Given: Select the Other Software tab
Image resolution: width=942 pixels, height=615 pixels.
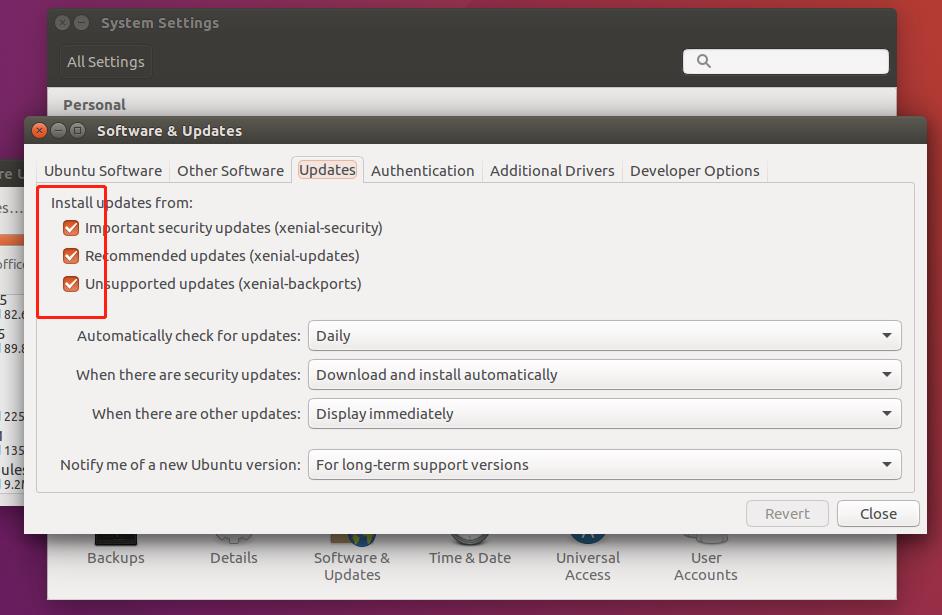Looking at the screenshot, I should pyautogui.click(x=230, y=170).
